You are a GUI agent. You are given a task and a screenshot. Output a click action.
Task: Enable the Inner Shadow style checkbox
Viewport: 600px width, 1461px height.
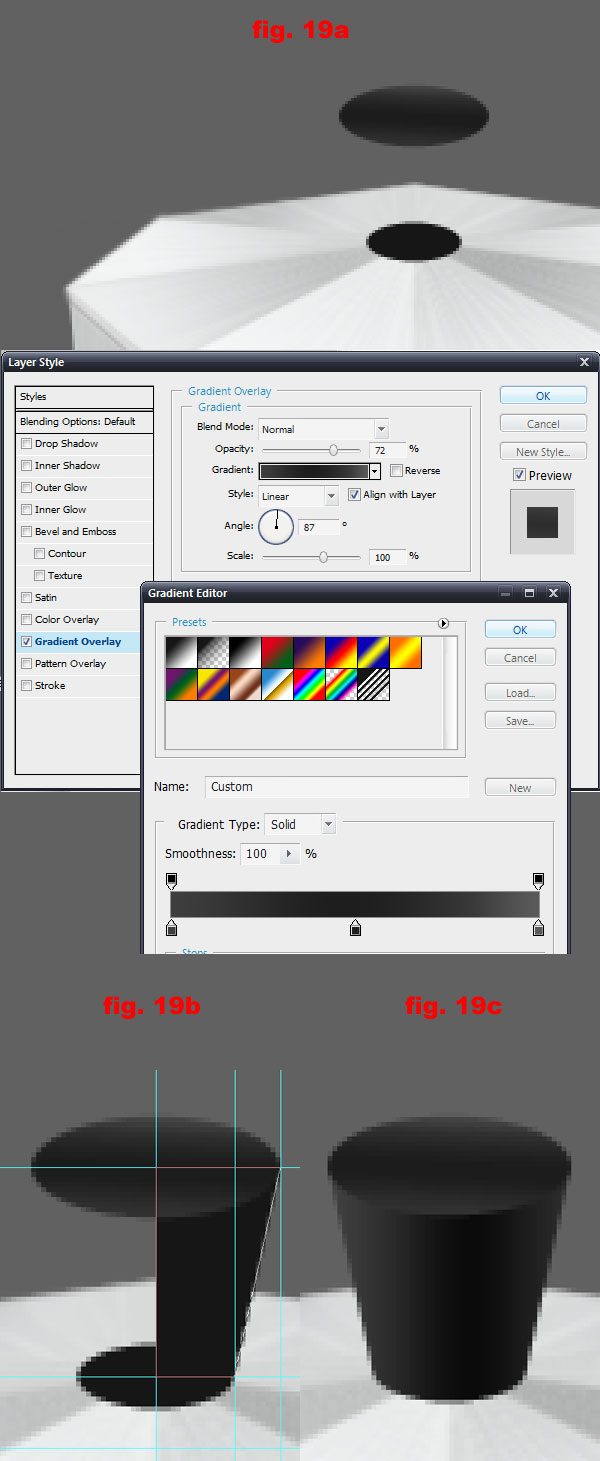click(x=26, y=466)
